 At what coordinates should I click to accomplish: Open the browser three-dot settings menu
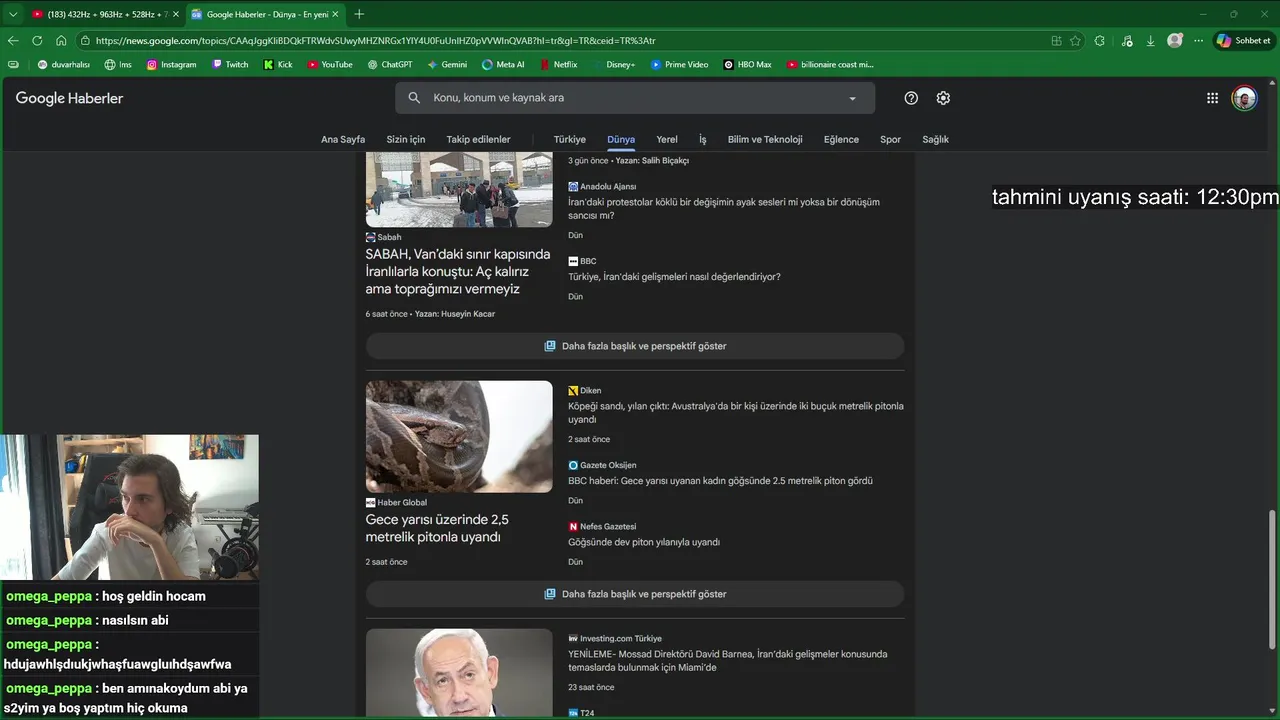tap(1198, 41)
